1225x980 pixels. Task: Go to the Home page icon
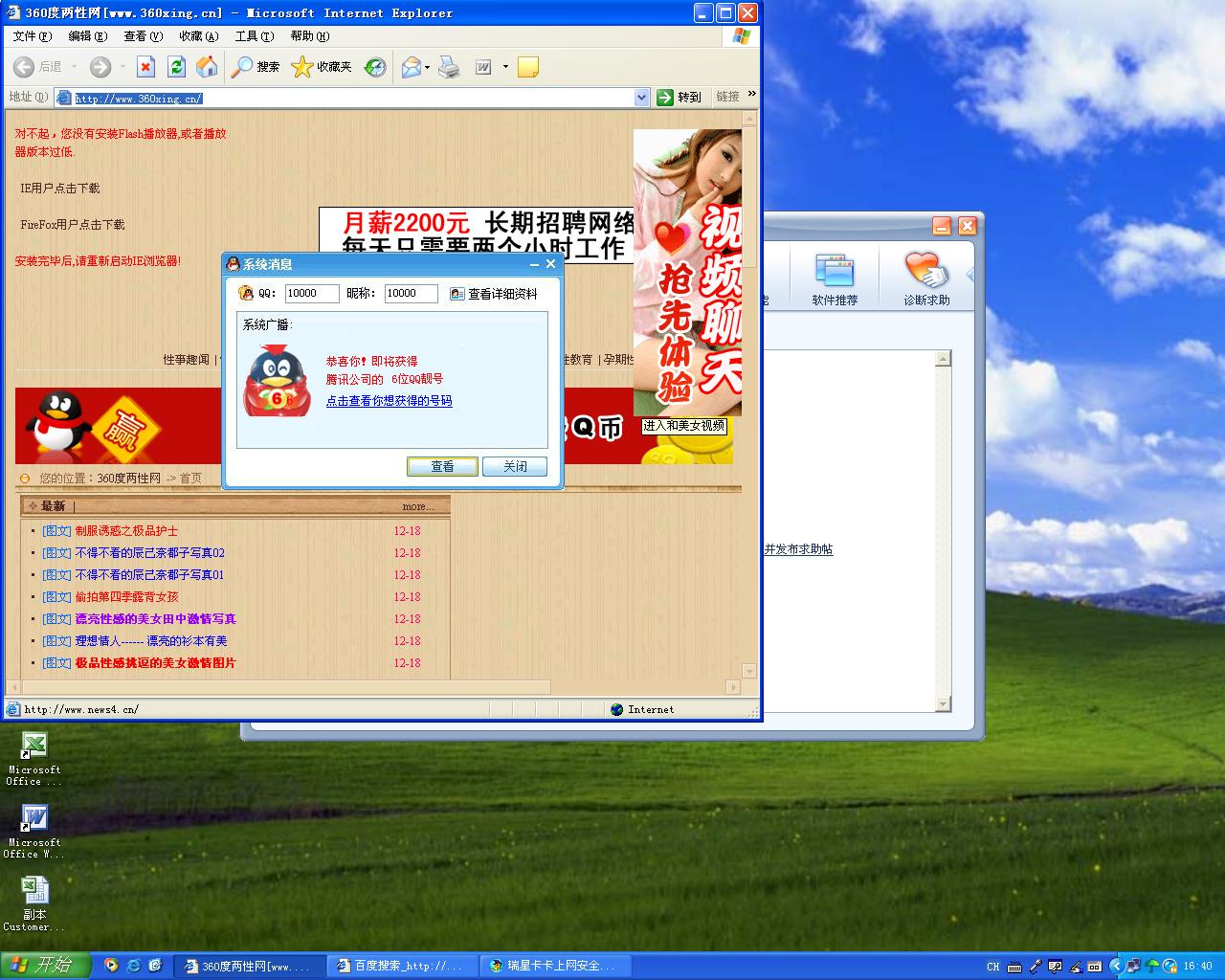[x=207, y=66]
